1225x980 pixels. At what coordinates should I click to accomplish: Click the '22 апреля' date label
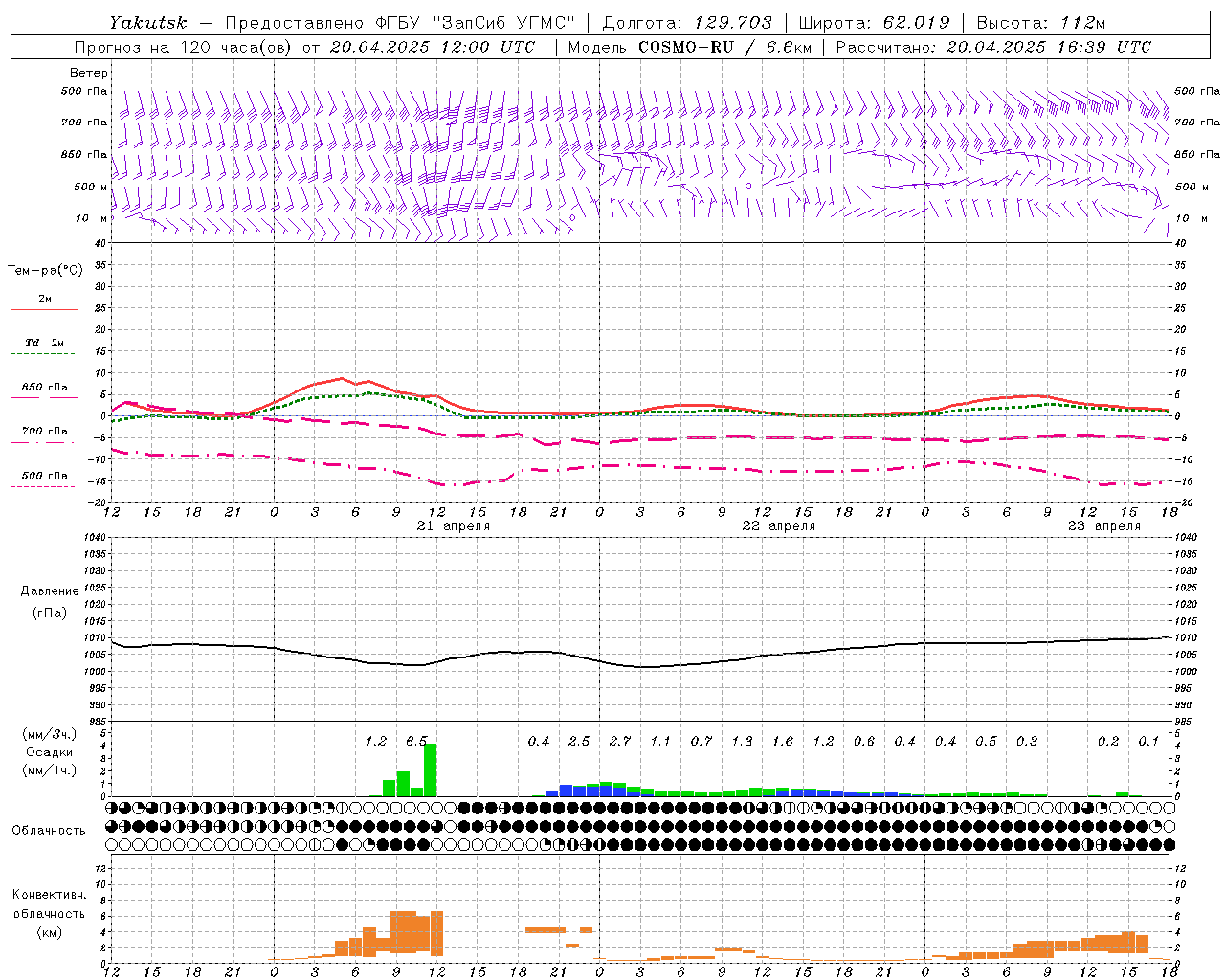coord(778,526)
